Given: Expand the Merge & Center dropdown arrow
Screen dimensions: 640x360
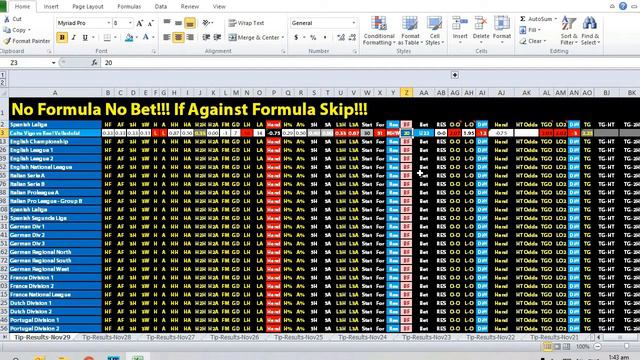Looking at the screenshot, I should pos(283,38).
